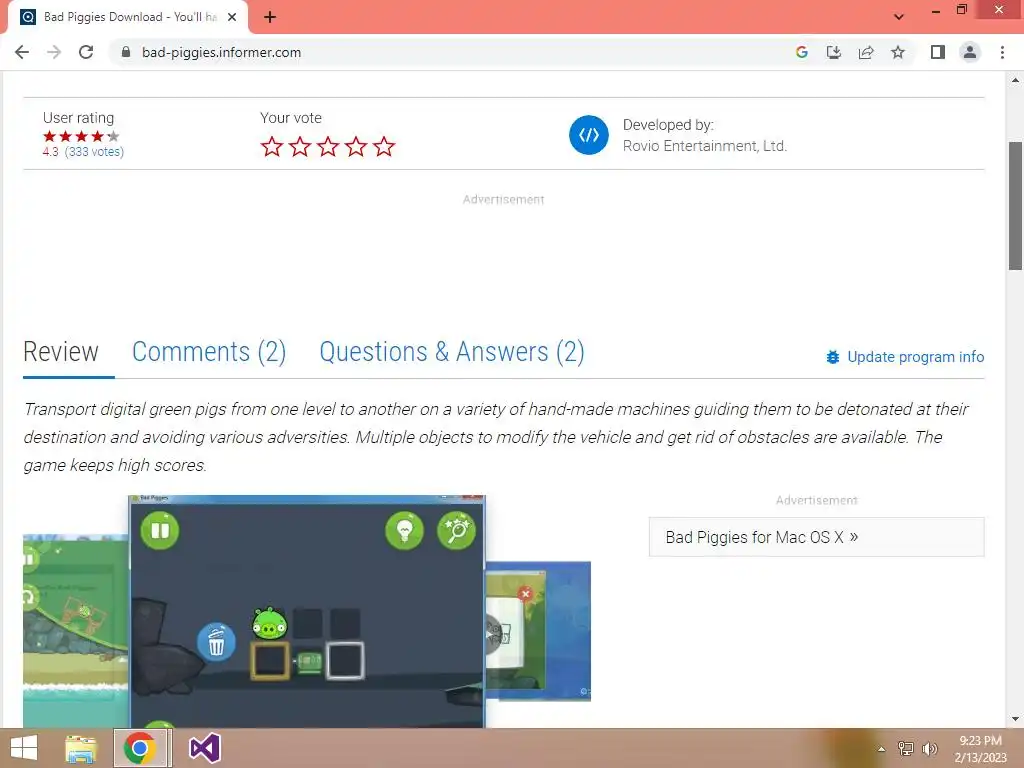Share this page using the share icon
Image resolution: width=1024 pixels, height=768 pixels.
(866, 52)
